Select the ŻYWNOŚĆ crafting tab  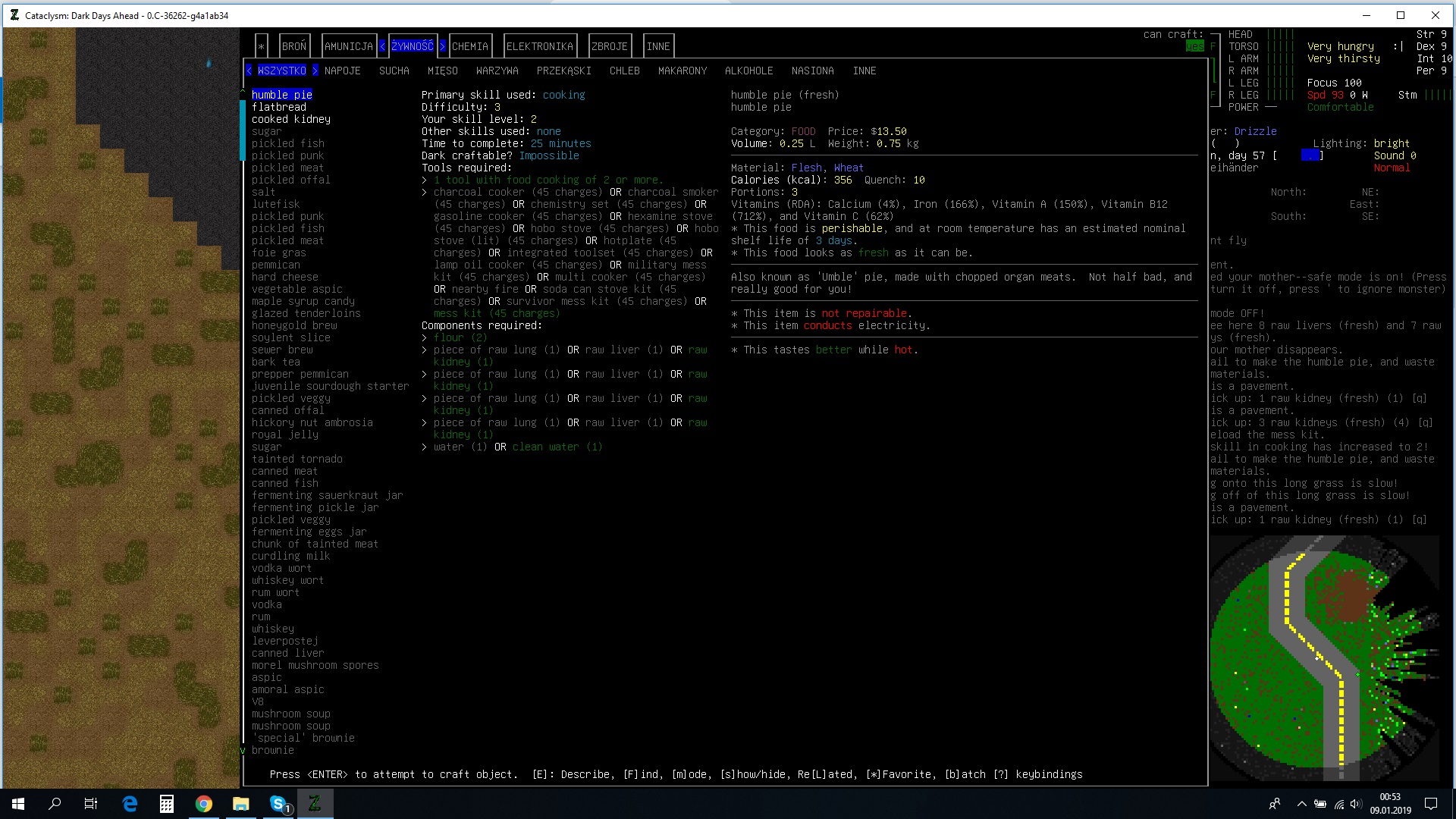tap(413, 46)
